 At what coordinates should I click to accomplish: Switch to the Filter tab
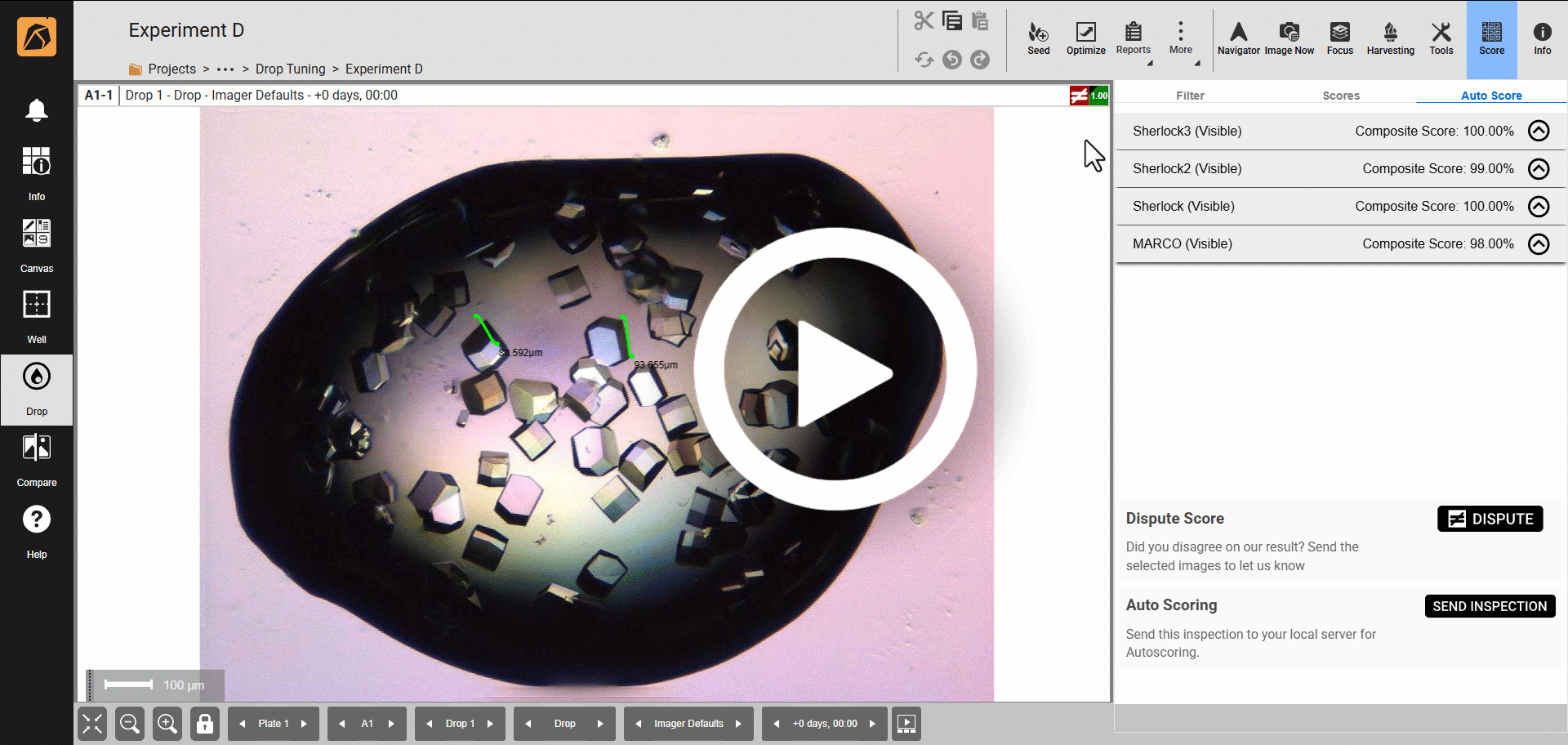pyautogui.click(x=1190, y=96)
